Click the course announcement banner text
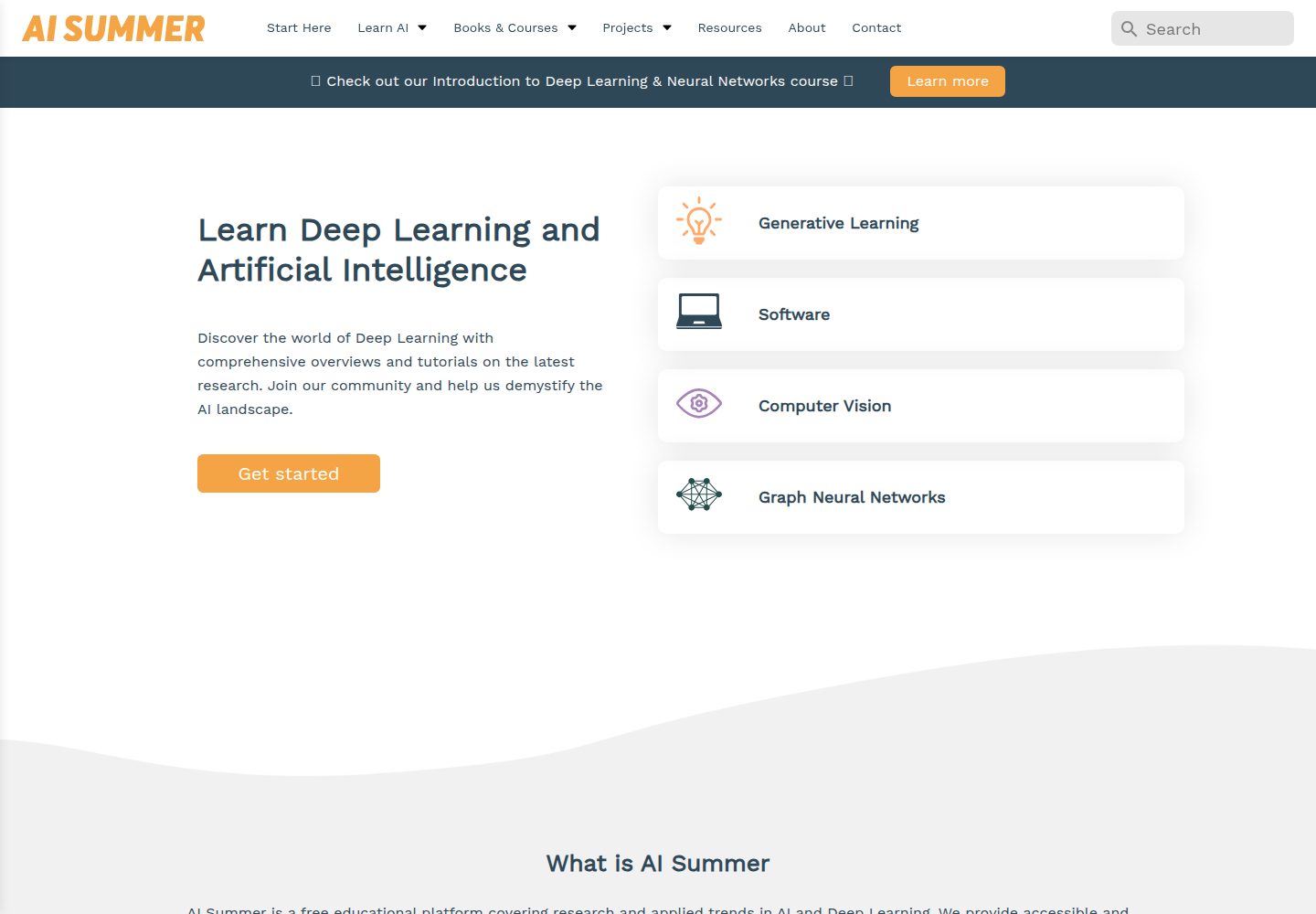 [x=582, y=81]
